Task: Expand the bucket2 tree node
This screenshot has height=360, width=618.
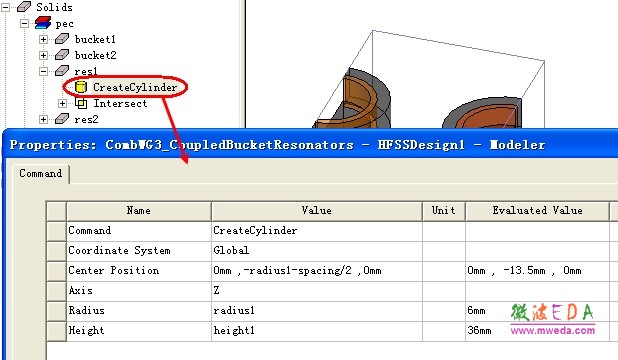Action: (x=43, y=55)
